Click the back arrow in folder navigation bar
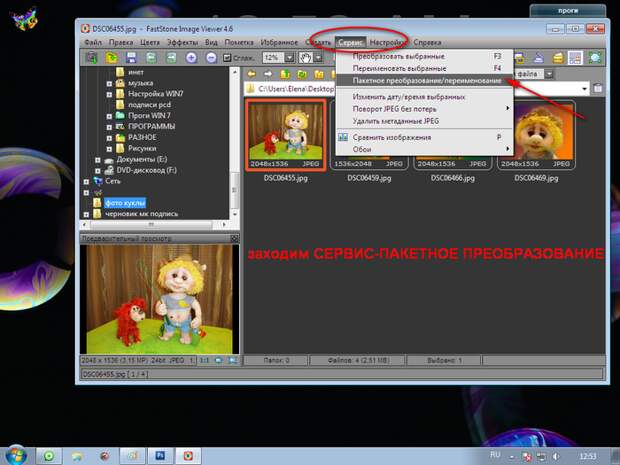620x465 pixels. pos(251,74)
